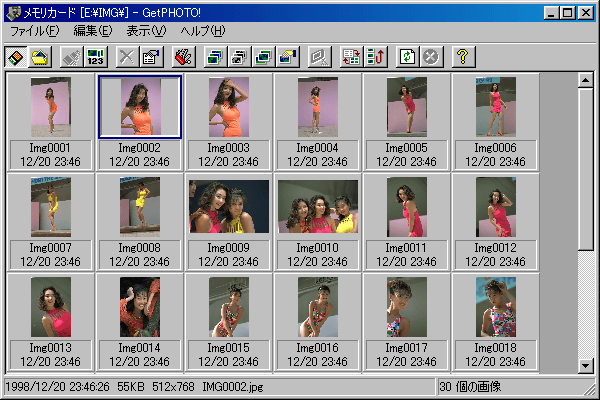Open the image properties icon
Screen dimensions: 600x400
(151, 57)
